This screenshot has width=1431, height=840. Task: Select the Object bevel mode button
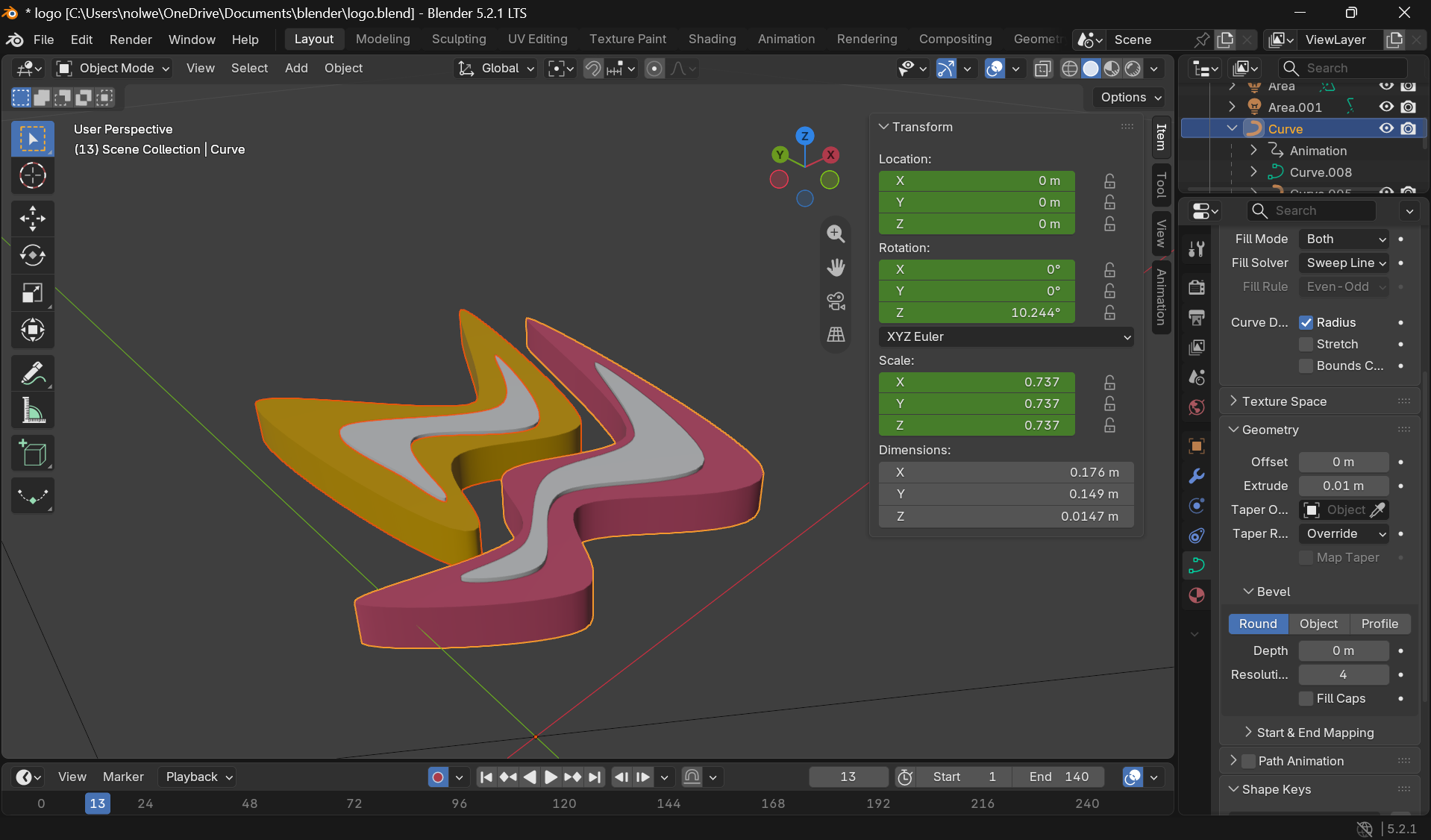[1318, 624]
